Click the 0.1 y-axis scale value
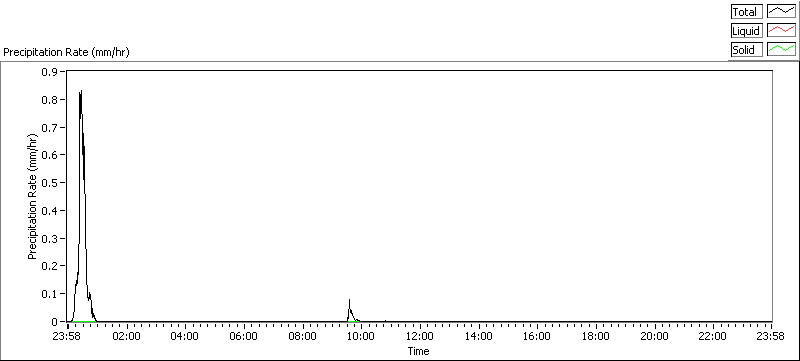This screenshot has height=361, width=800. point(50,294)
